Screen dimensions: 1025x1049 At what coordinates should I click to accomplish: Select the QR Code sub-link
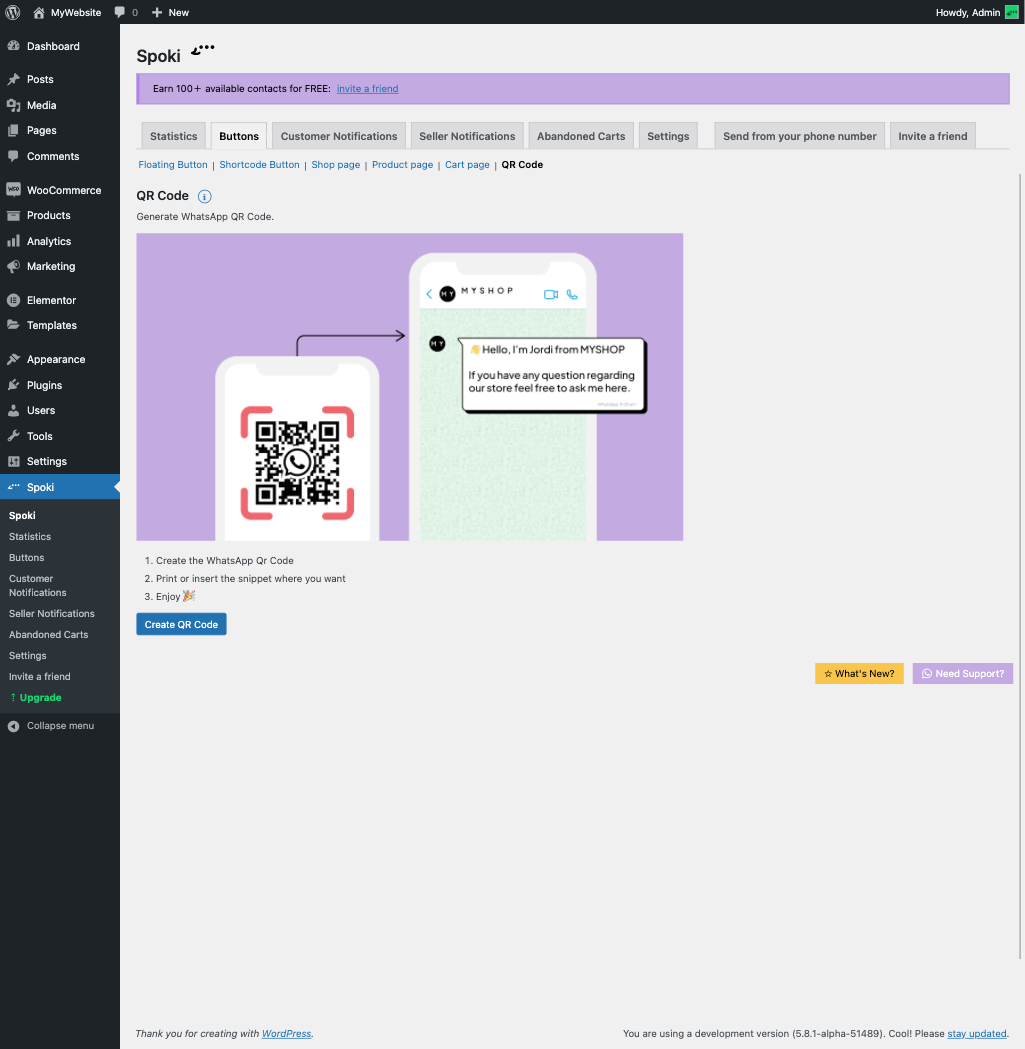[522, 165]
